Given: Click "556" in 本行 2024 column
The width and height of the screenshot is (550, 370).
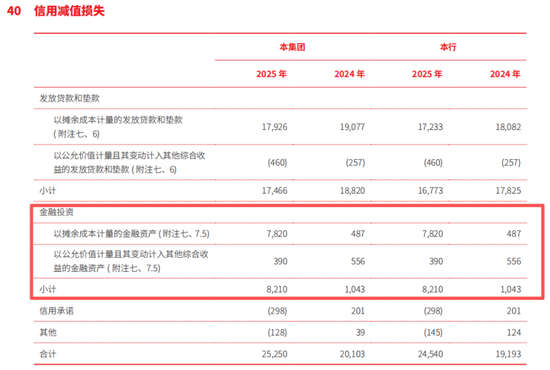Looking at the screenshot, I should (514, 261).
